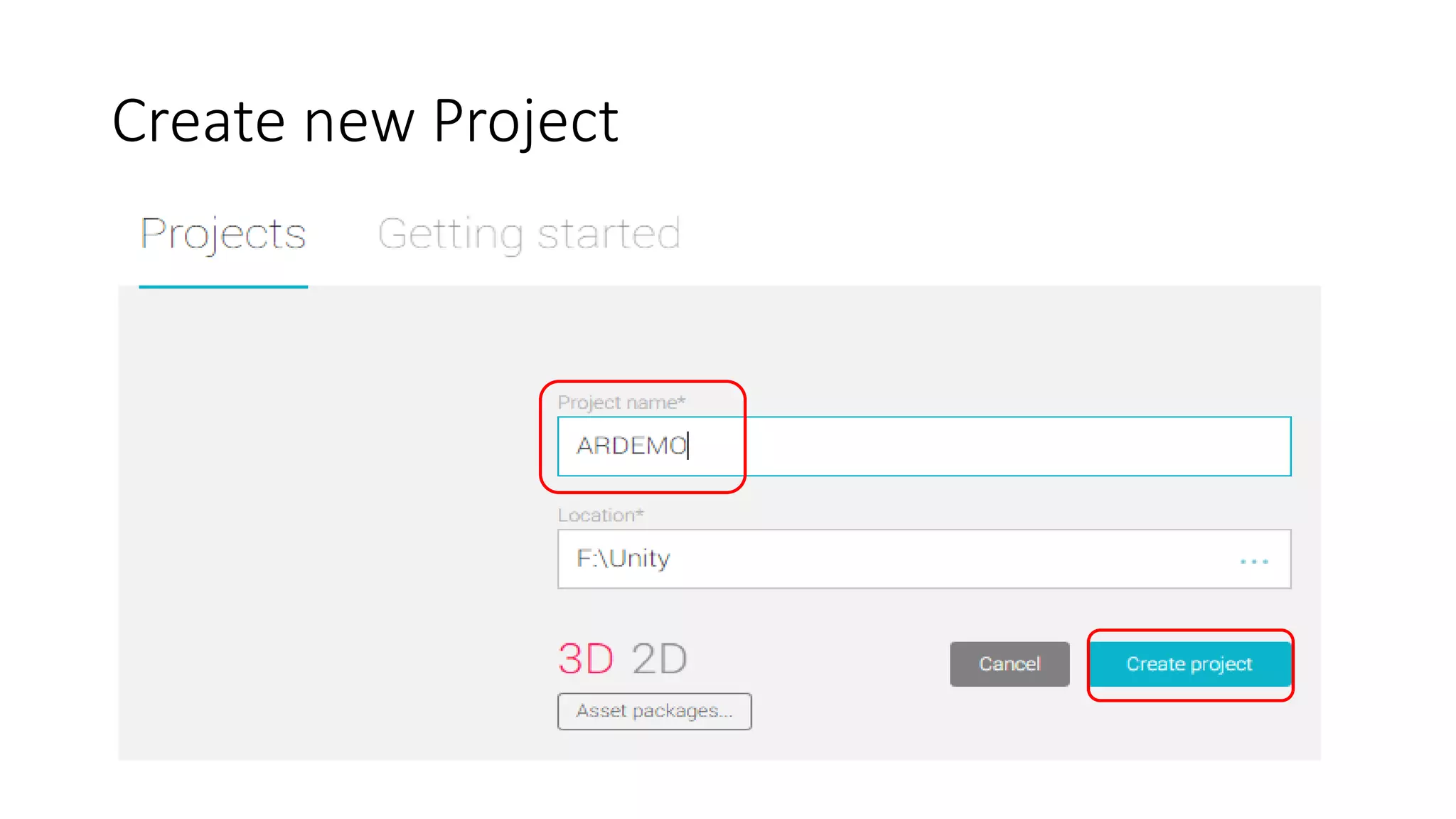Click the ARDEMO text in the name box
This screenshot has height=819, width=1456.
(x=631, y=446)
